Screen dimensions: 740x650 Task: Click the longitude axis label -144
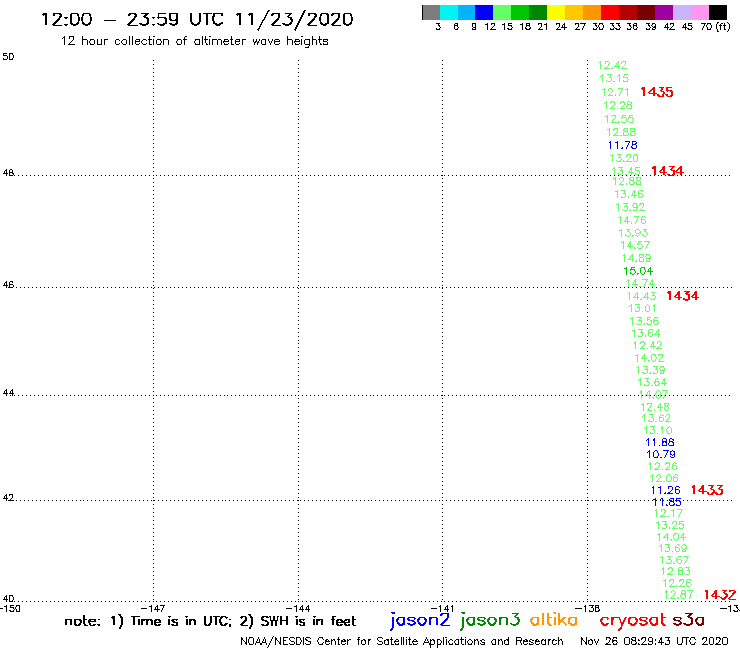[298, 608]
